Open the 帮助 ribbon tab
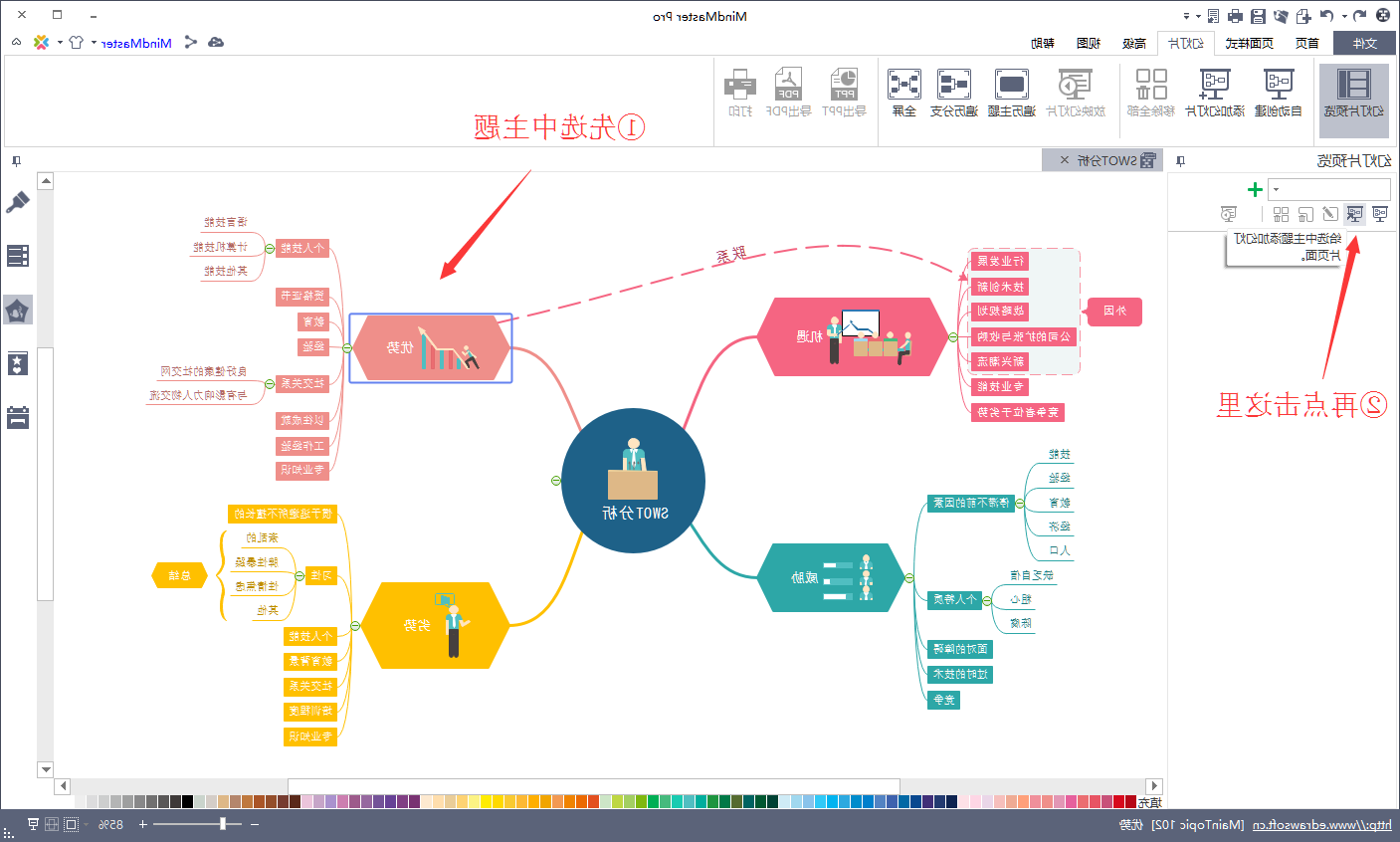 (x=1042, y=43)
